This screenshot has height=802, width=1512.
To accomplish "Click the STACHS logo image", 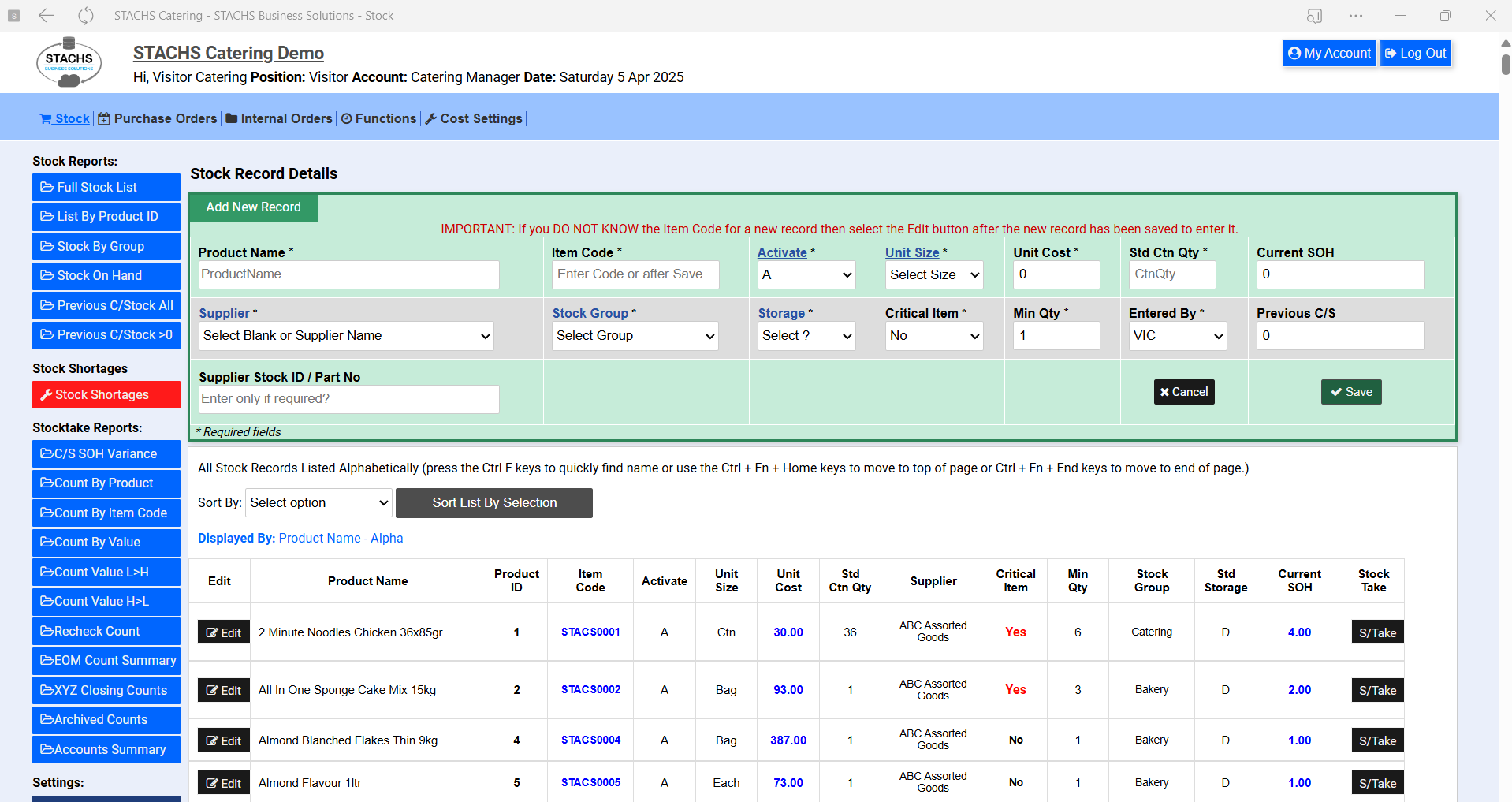I will (69, 62).
